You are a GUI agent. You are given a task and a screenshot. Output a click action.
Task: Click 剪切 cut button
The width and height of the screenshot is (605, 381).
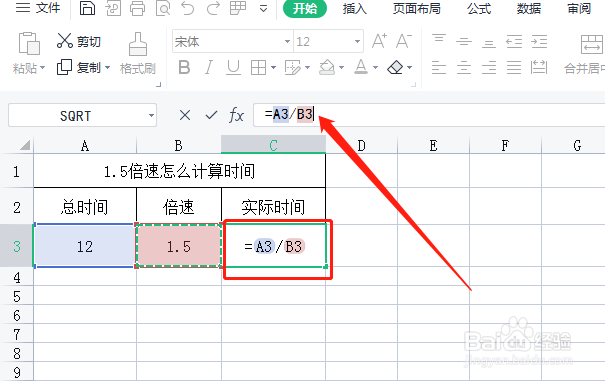click(79, 41)
